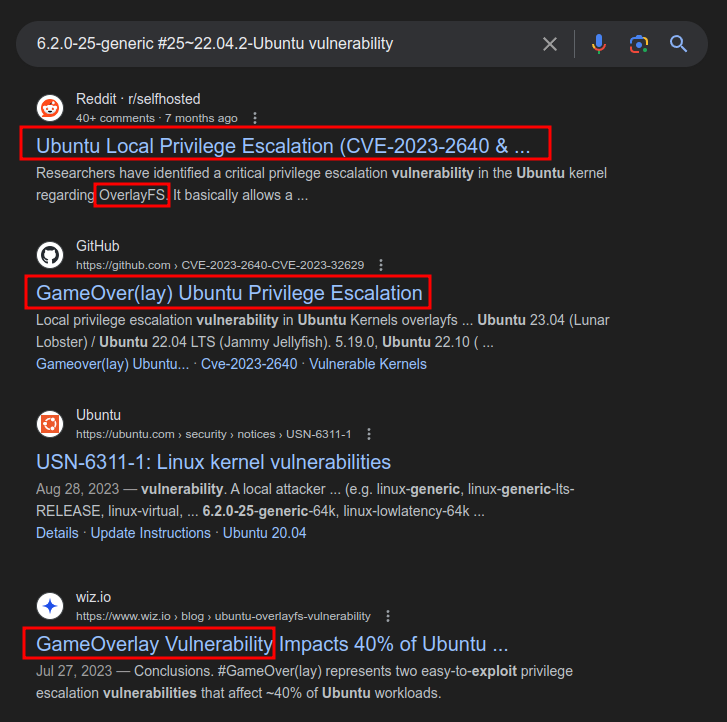The width and height of the screenshot is (727, 722).
Task: Start voice search with microphone icon
Action: tap(599, 44)
